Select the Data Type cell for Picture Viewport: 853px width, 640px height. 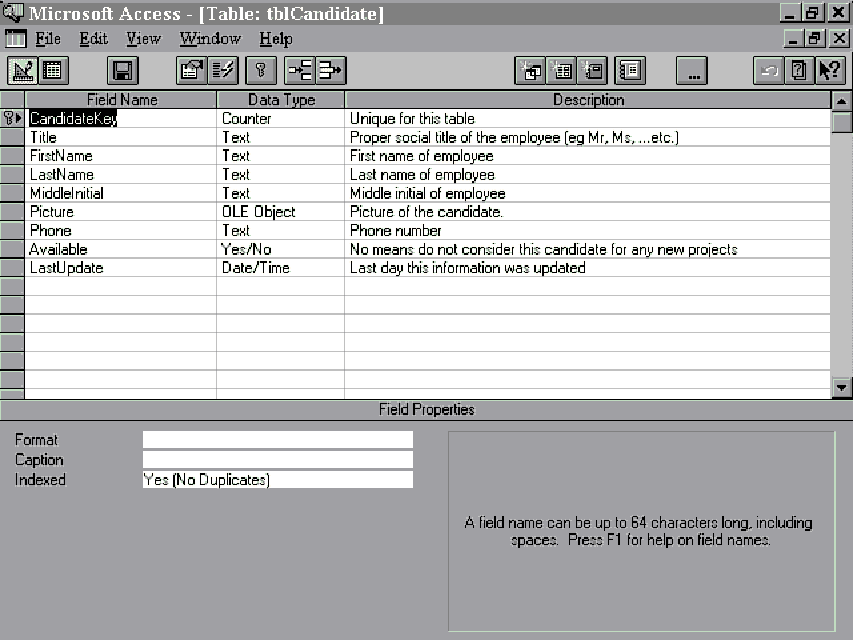pyautogui.click(x=280, y=212)
